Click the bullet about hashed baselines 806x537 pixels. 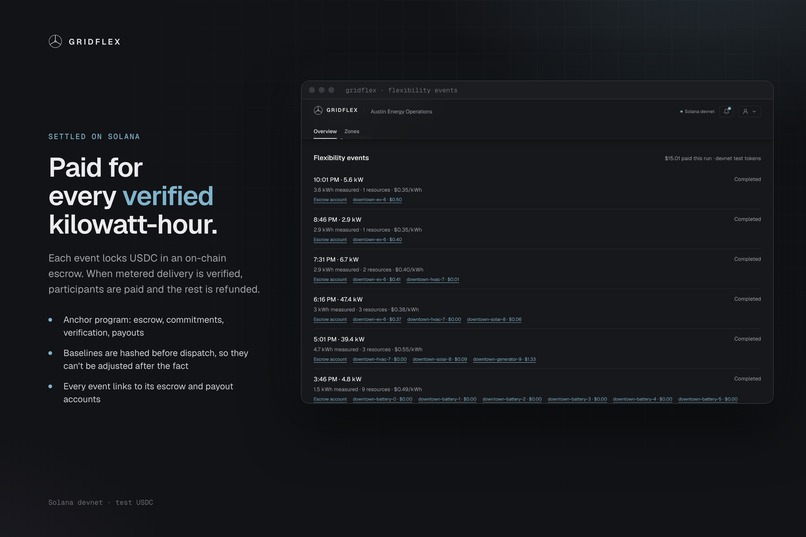(x=156, y=359)
